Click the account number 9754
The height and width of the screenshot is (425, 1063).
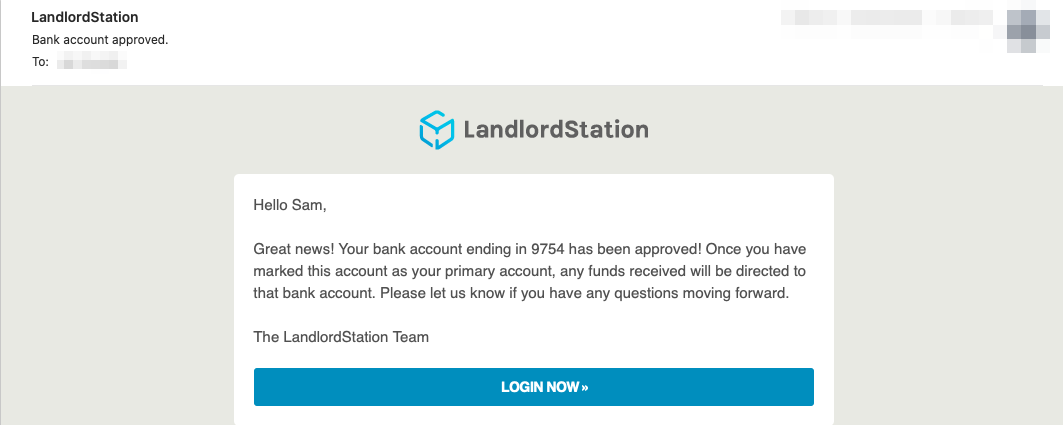pos(548,249)
